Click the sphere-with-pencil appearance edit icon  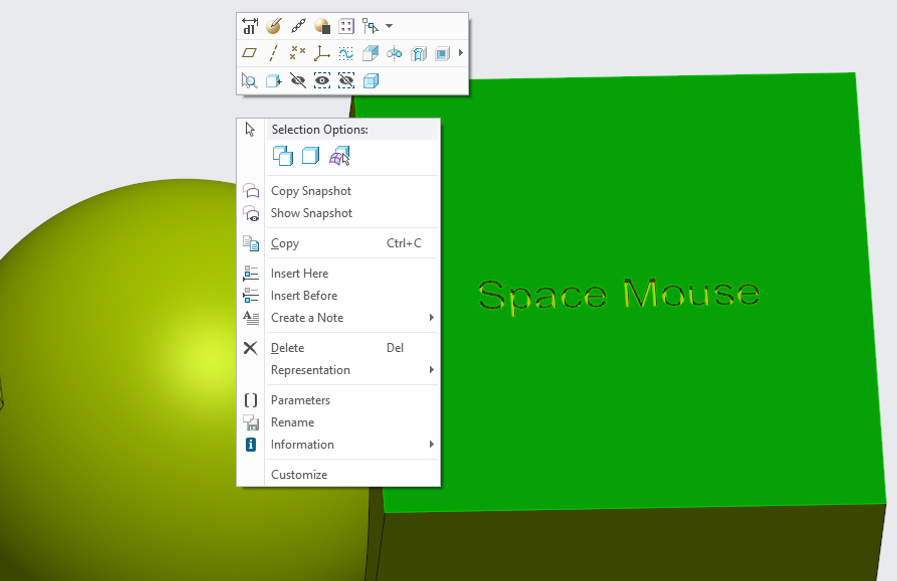click(x=273, y=26)
